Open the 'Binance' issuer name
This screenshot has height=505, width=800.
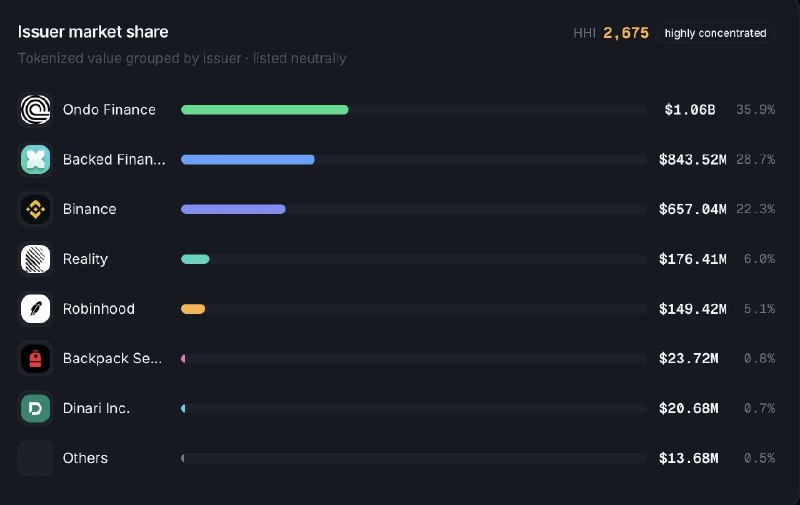[x=89, y=209]
